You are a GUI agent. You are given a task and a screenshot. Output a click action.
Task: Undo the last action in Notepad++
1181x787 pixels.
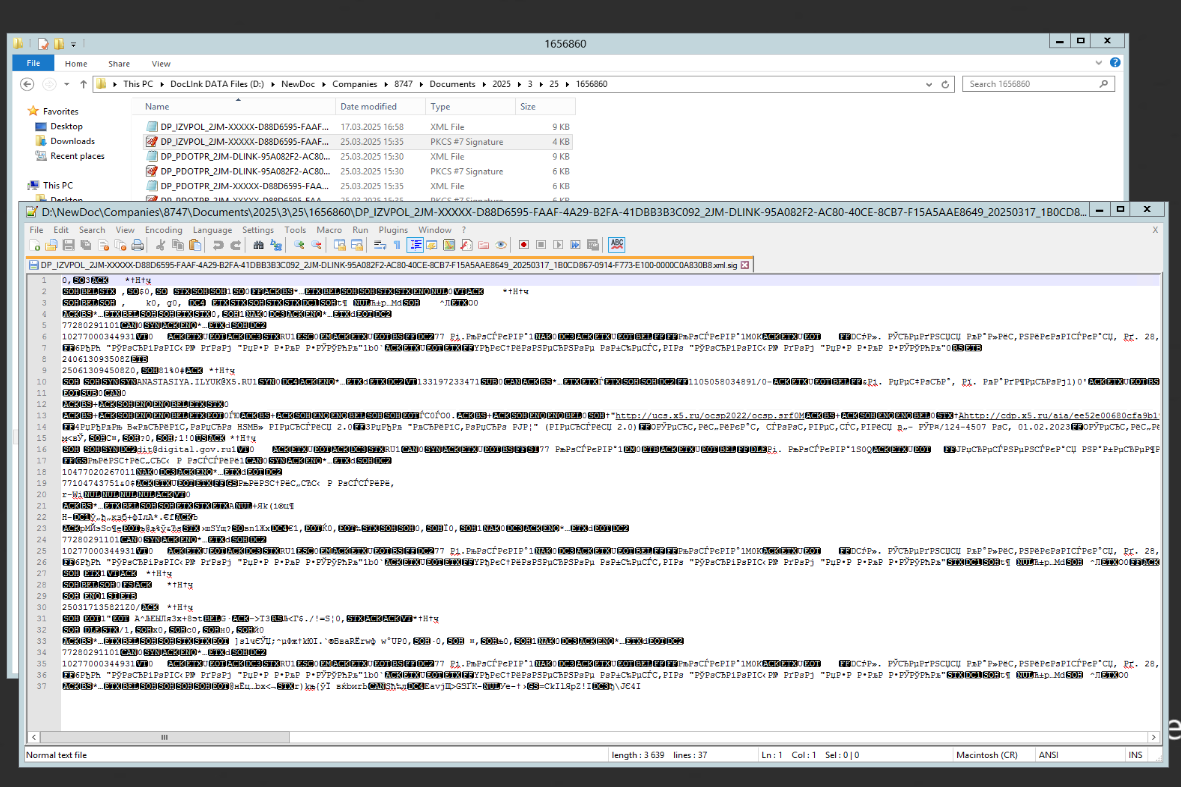click(218, 245)
